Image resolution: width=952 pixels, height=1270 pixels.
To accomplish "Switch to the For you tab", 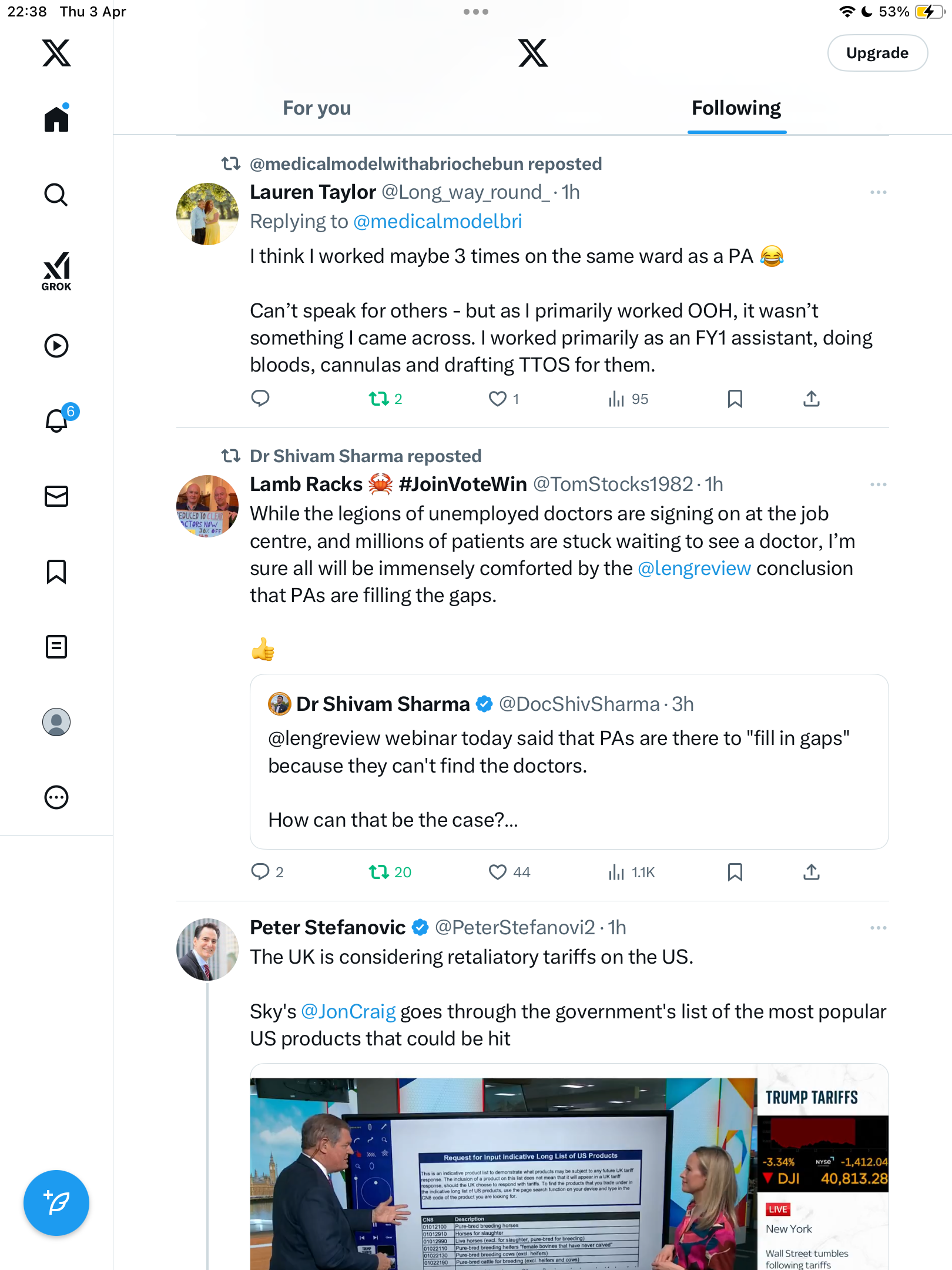I will pos(317,108).
